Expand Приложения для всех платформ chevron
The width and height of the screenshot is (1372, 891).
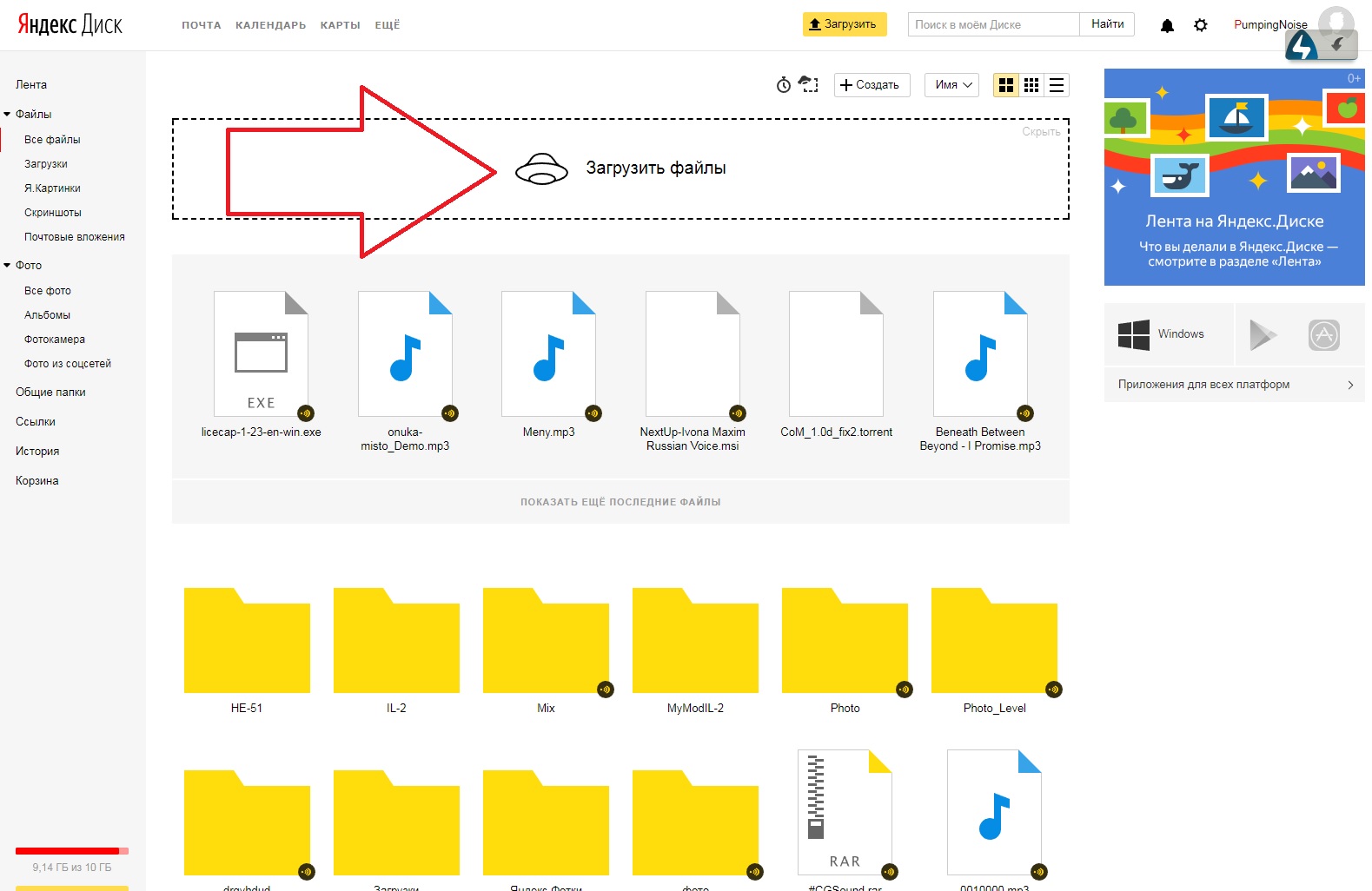(1350, 385)
